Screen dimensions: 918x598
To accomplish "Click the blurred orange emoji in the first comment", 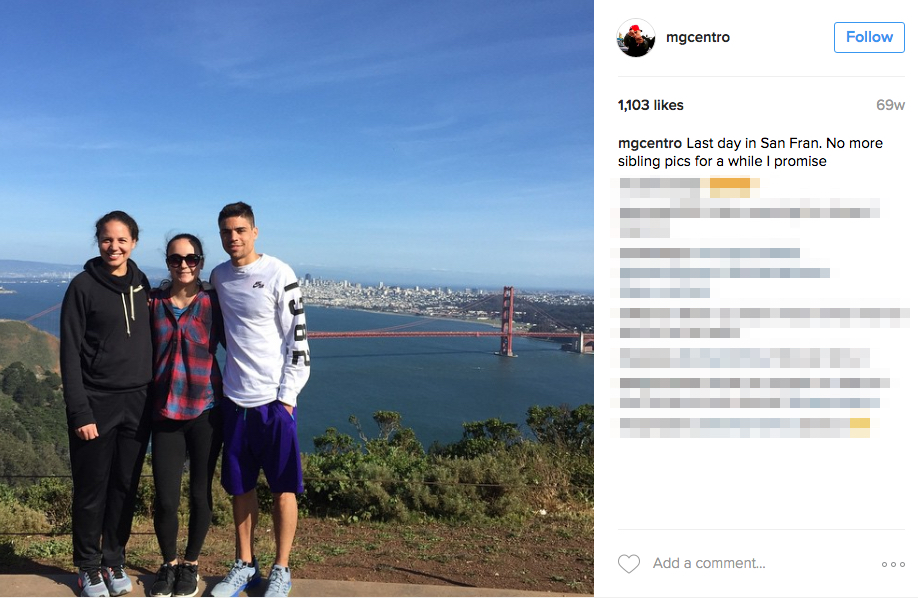I will pyautogui.click(x=730, y=187).
